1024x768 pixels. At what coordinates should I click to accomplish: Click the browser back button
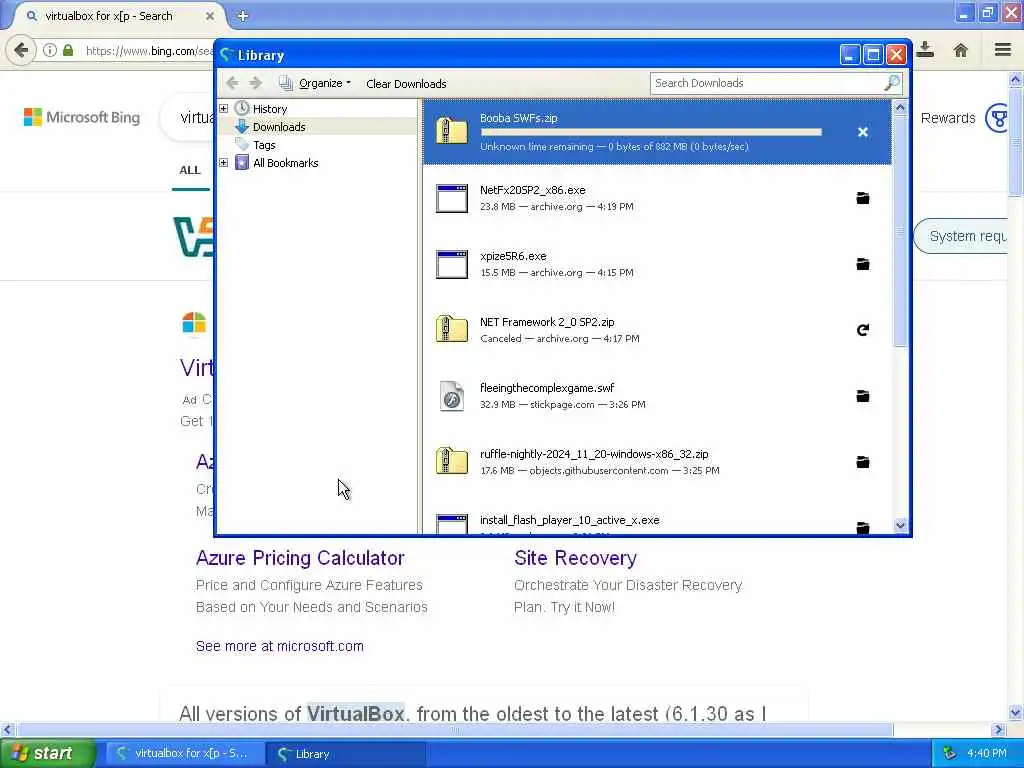21,50
